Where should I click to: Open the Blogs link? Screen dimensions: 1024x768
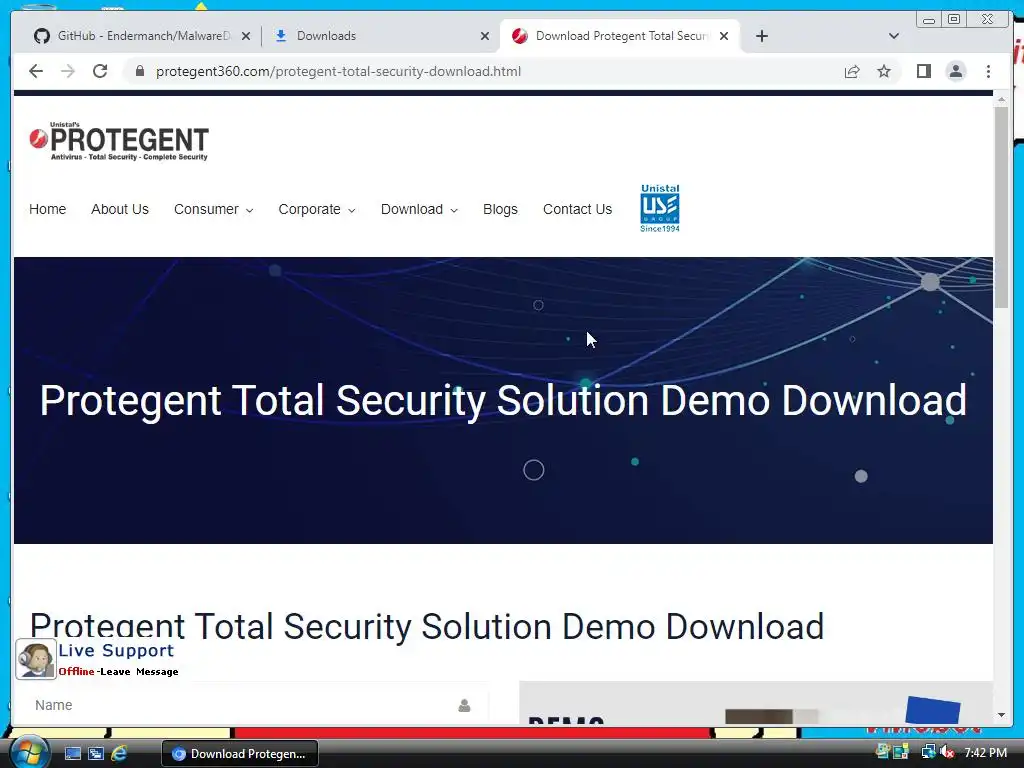[500, 209]
